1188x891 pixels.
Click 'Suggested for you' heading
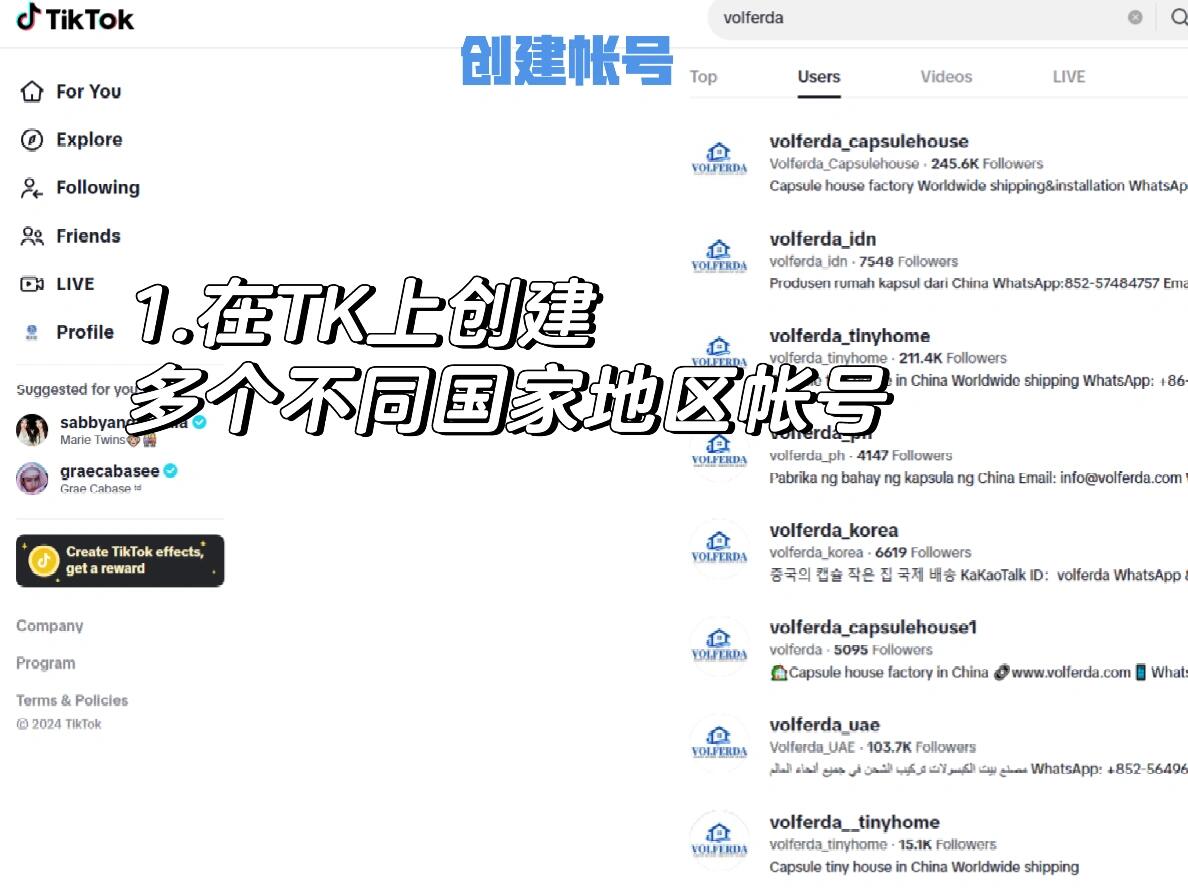(x=77, y=389)
